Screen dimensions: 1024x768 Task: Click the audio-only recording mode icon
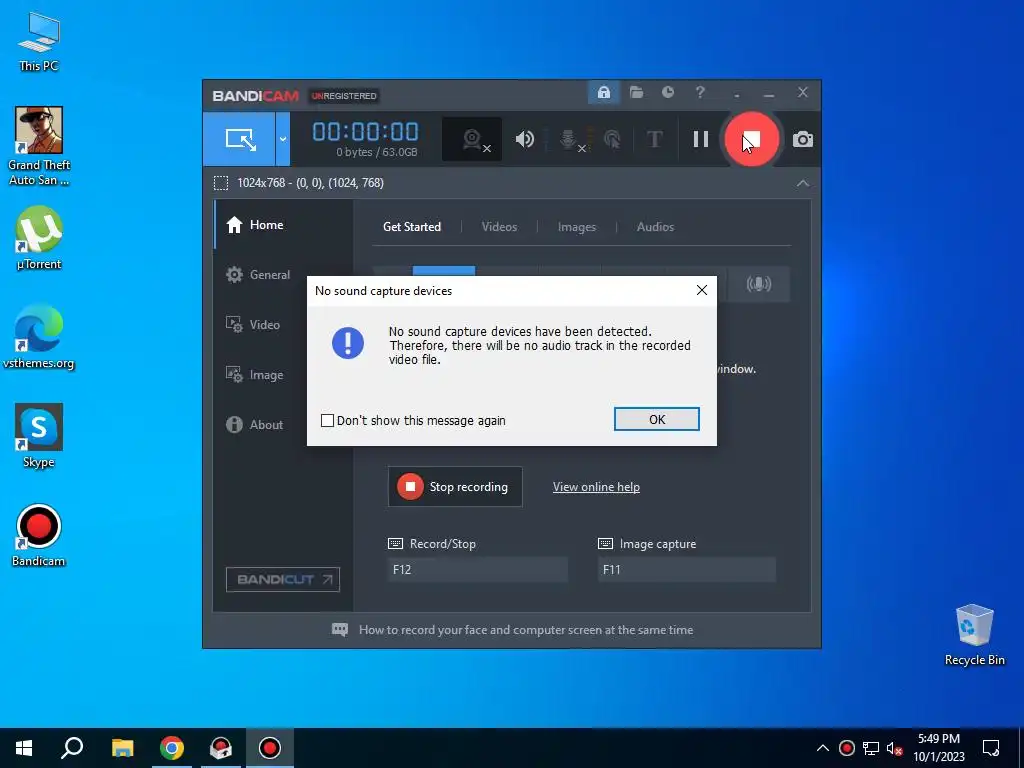pos(758,284)
